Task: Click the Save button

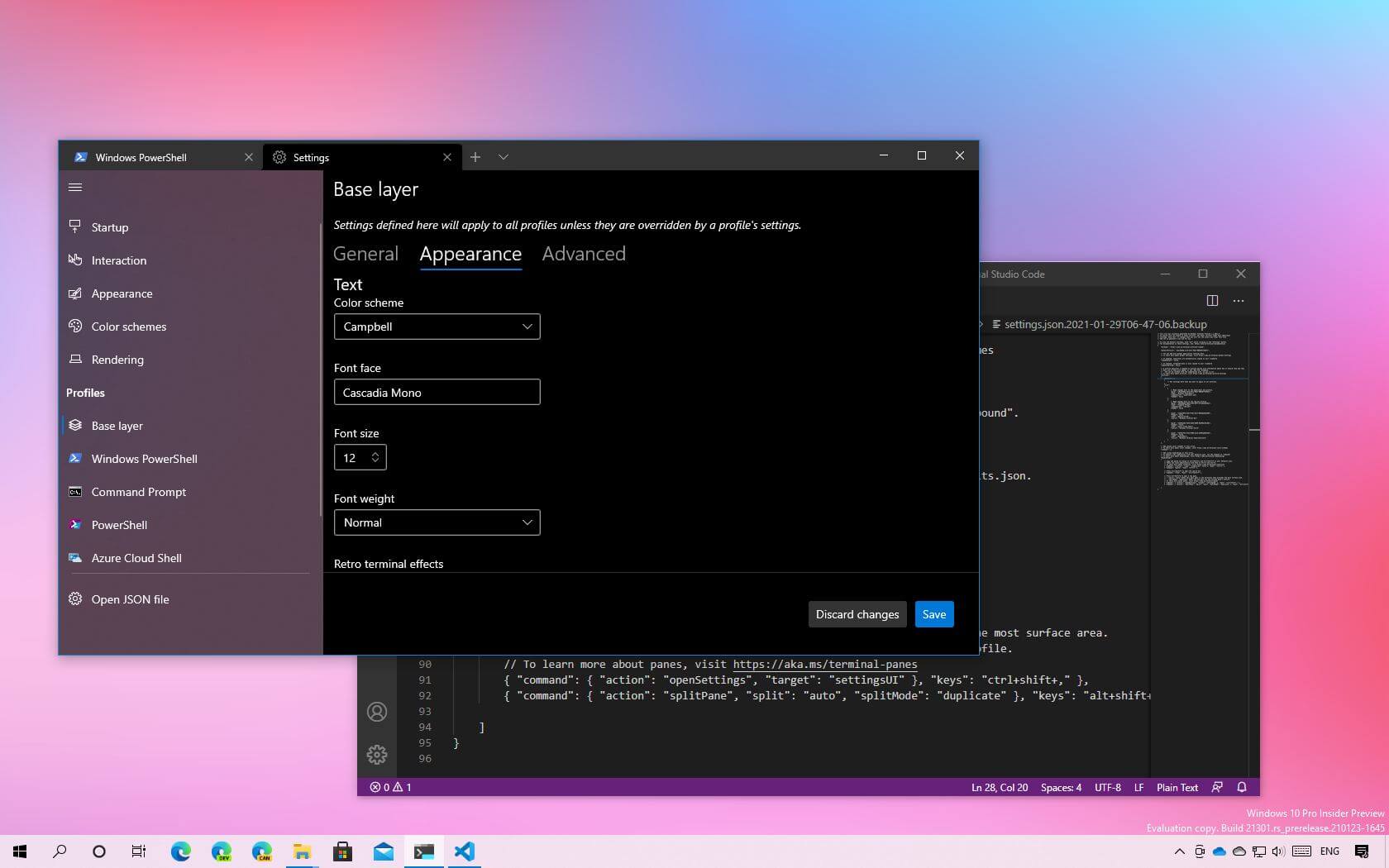Action: pos(933,614)
